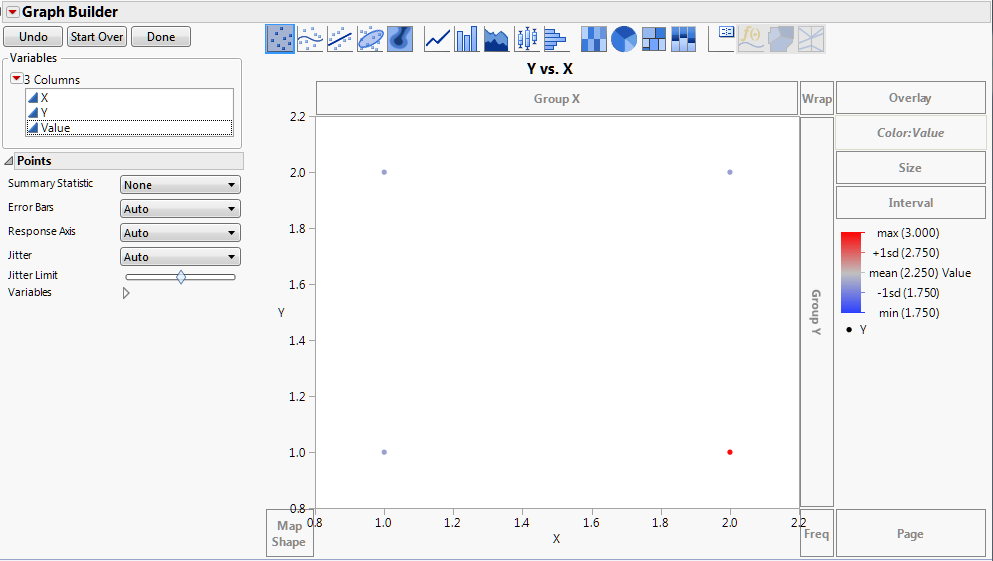This screenshot has height=561, width=993.
Task: Select the Caption Box element icon
Action: (x=721, y=39)
